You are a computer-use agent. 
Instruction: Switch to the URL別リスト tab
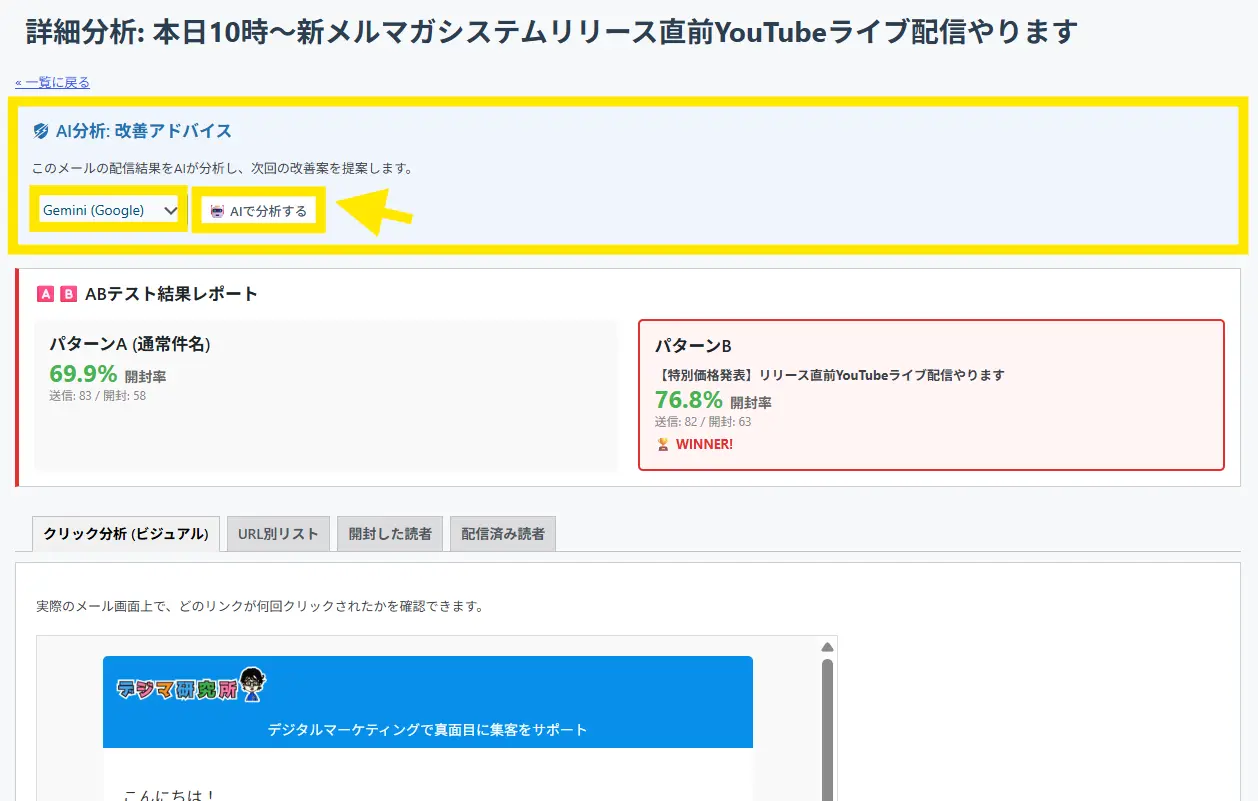278,534
